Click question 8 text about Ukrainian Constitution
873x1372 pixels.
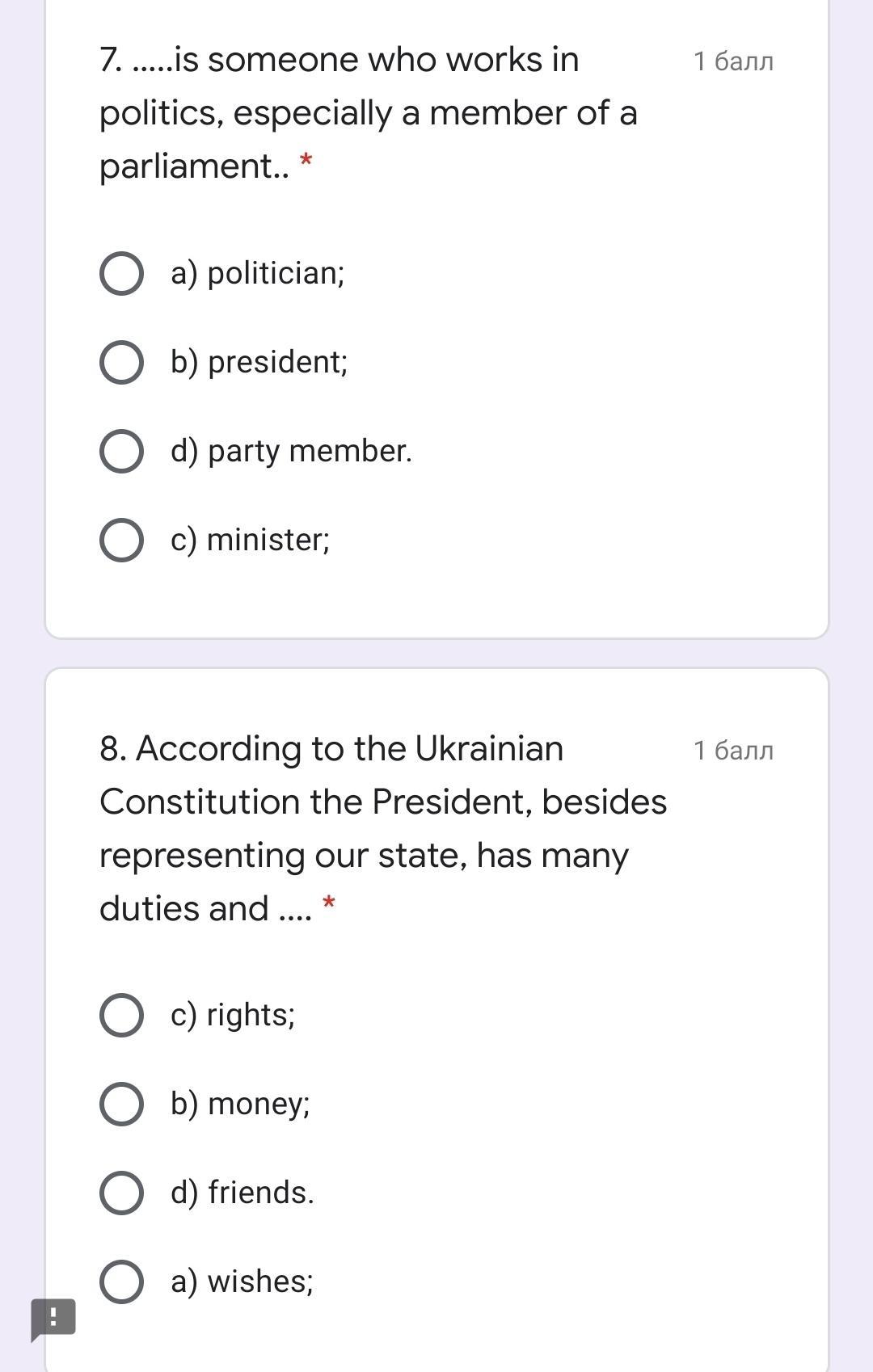[x=382, y=828]
